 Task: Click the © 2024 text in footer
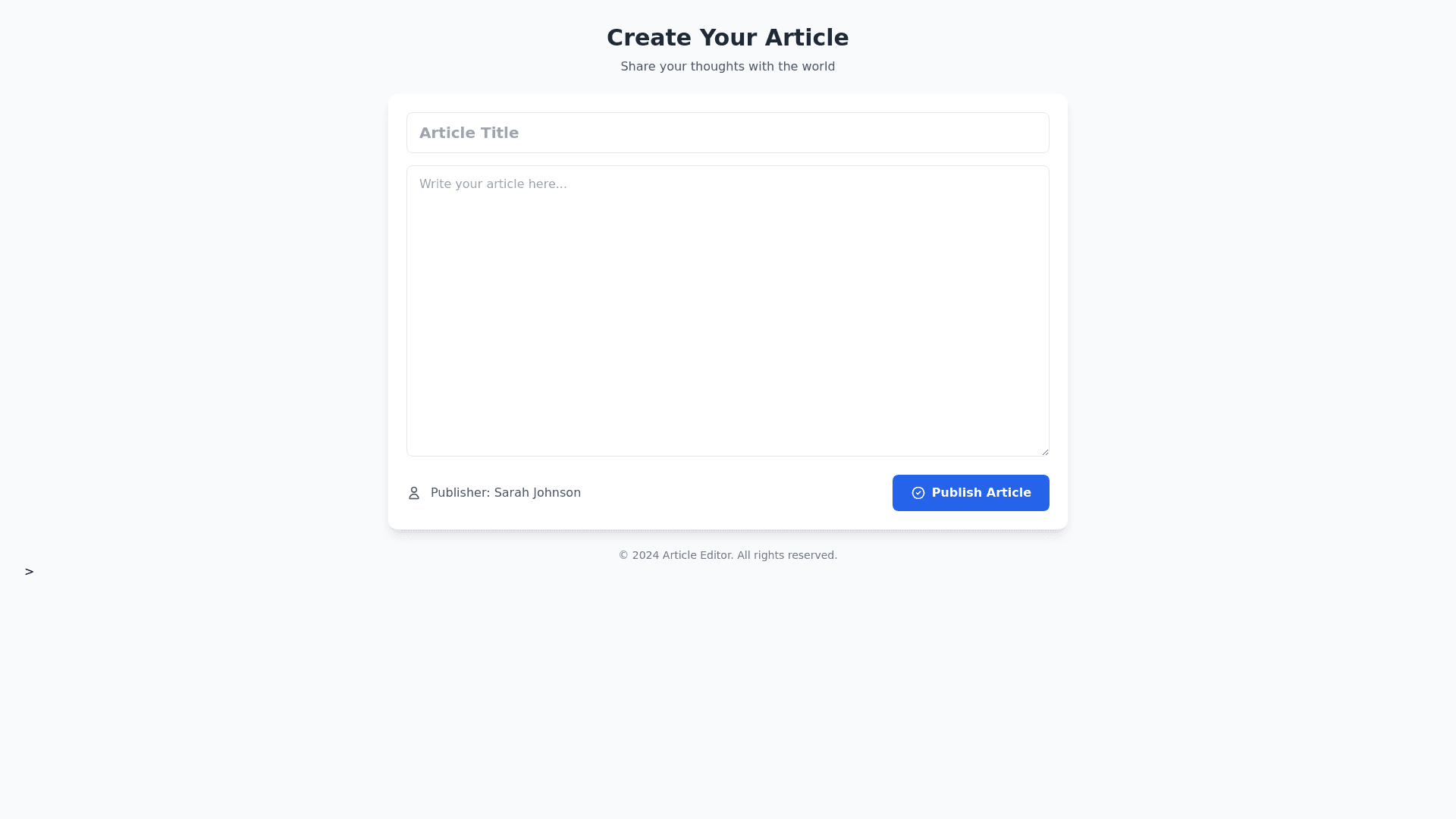coord(639,555)
